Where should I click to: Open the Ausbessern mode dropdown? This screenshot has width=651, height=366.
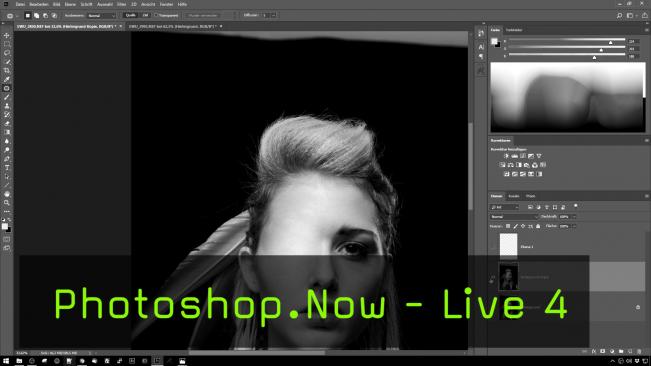click(x=101, y=15)
